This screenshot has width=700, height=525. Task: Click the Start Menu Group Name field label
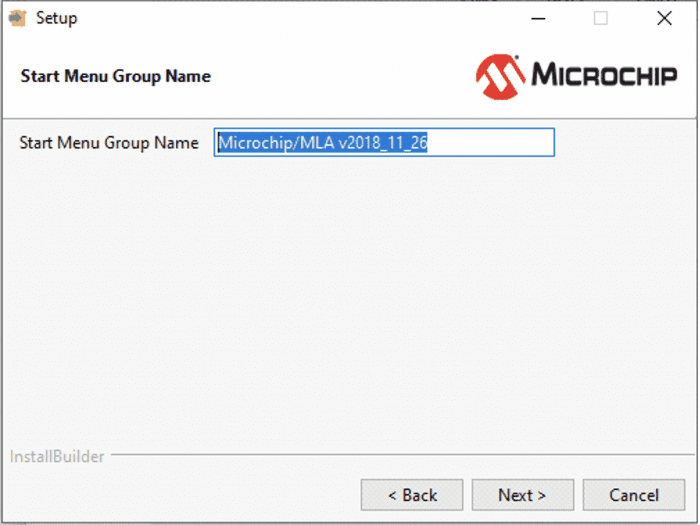(109, 143)
